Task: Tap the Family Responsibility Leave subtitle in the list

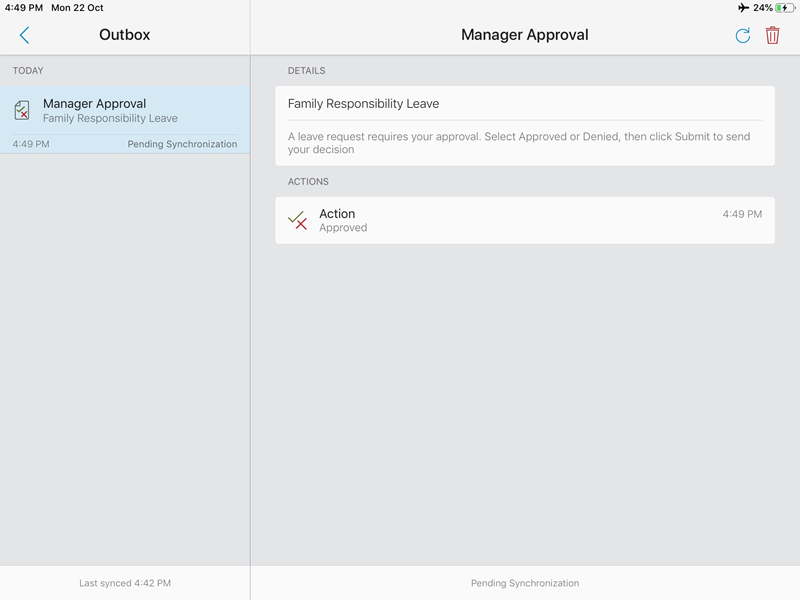Action: pos(110,118)
